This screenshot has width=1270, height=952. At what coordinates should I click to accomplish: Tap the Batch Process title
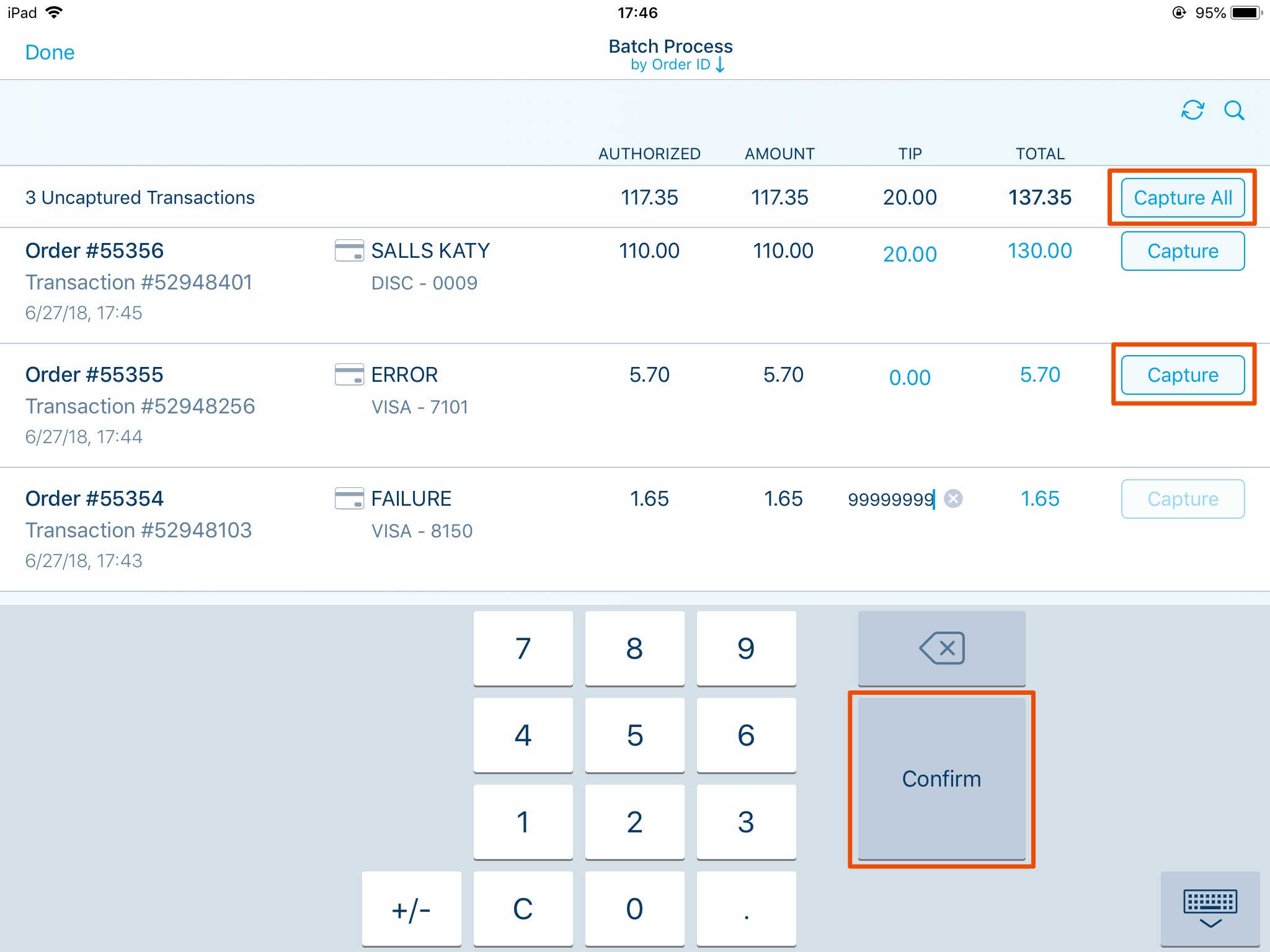[x=670, y=46]
